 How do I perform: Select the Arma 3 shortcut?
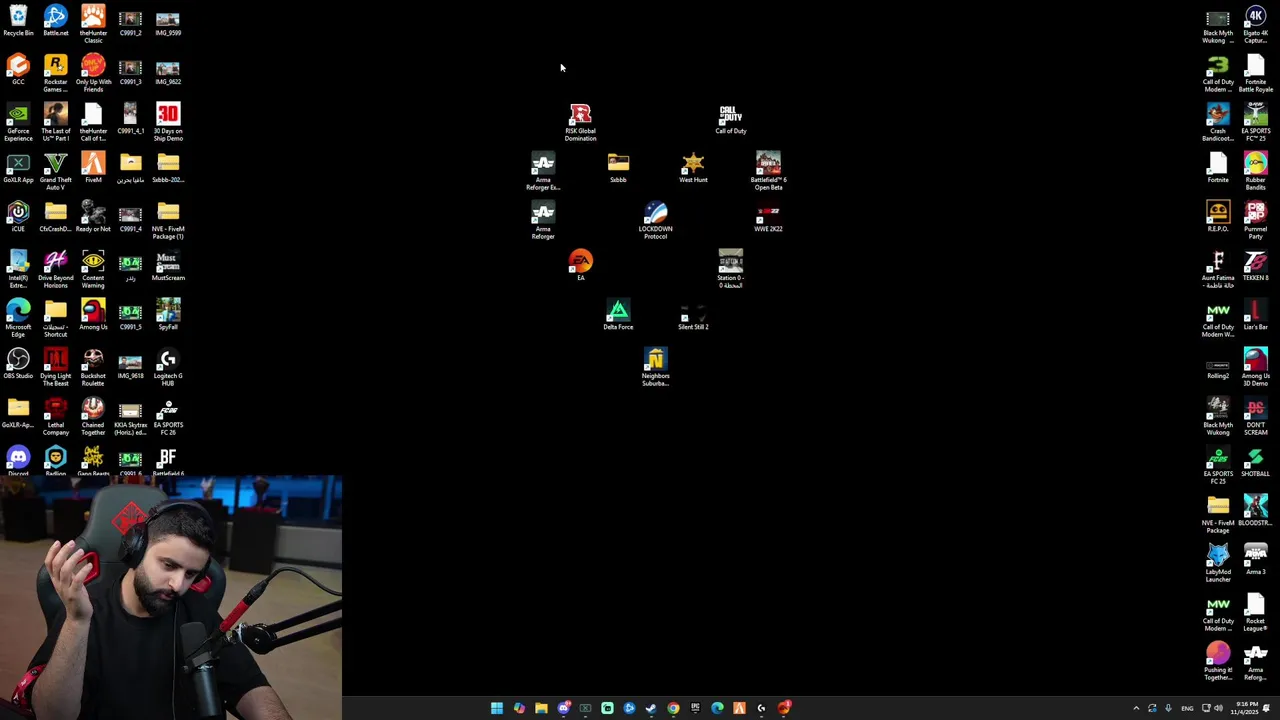(1255, 560)
